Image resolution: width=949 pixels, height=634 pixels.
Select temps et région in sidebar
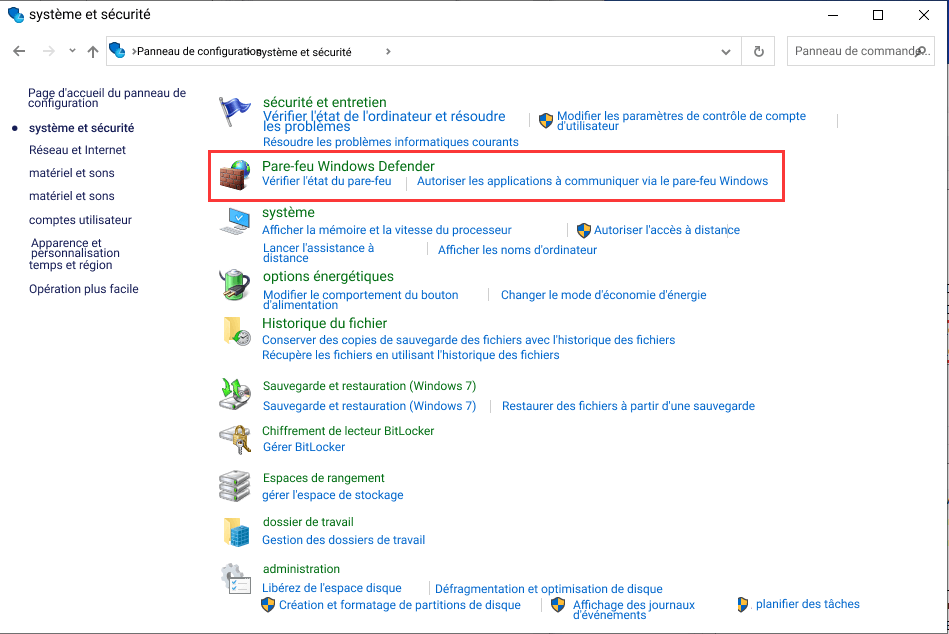[x=71, y=265]
